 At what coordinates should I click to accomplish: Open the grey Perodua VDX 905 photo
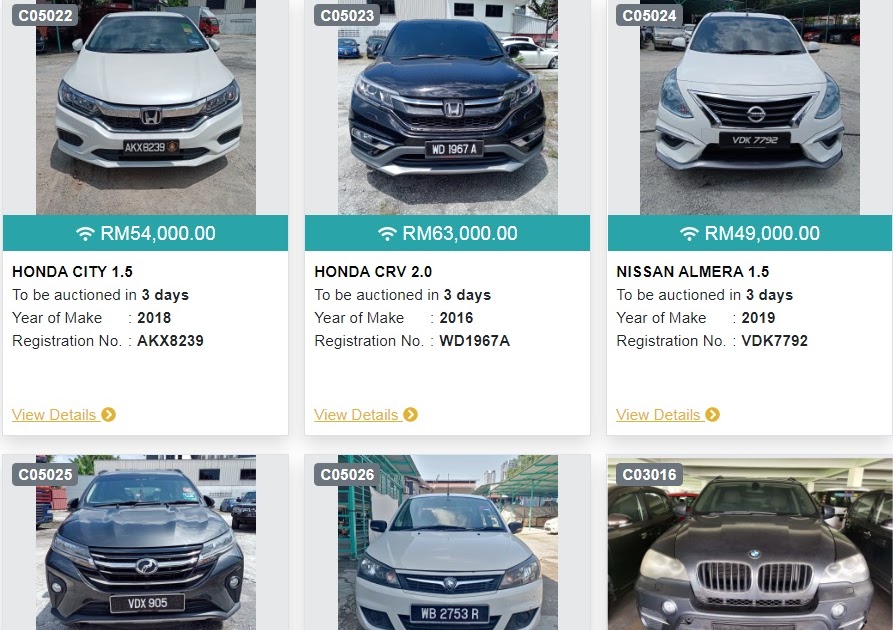(146, 542)
